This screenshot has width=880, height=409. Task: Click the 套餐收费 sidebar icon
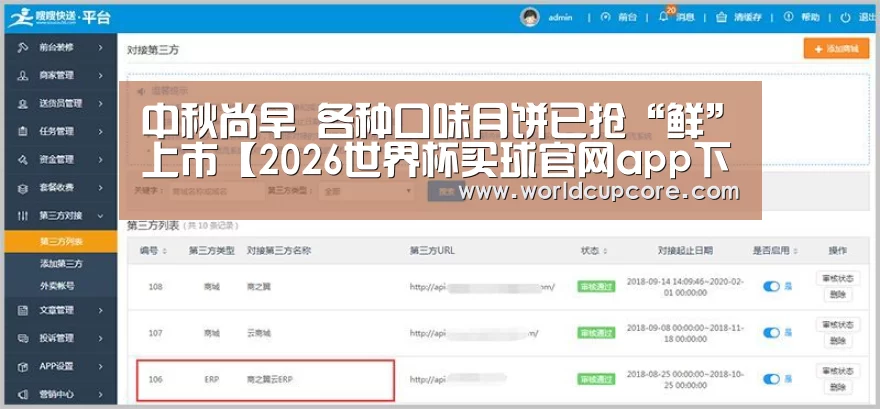pyautogui.click(x=22, y=188)
